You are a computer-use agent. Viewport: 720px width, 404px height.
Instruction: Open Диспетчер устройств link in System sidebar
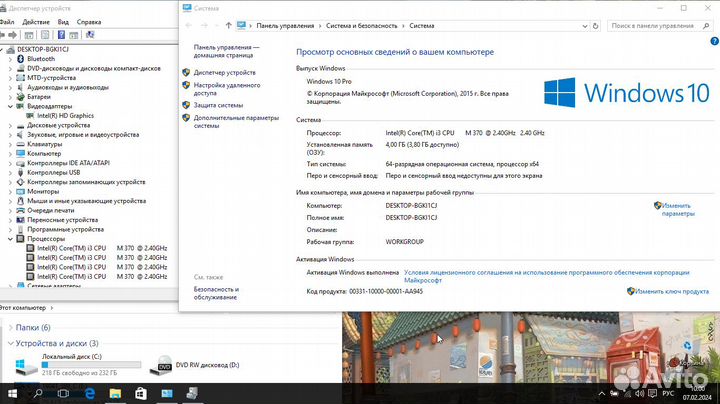pyautogui.click(x=225, y=73)
